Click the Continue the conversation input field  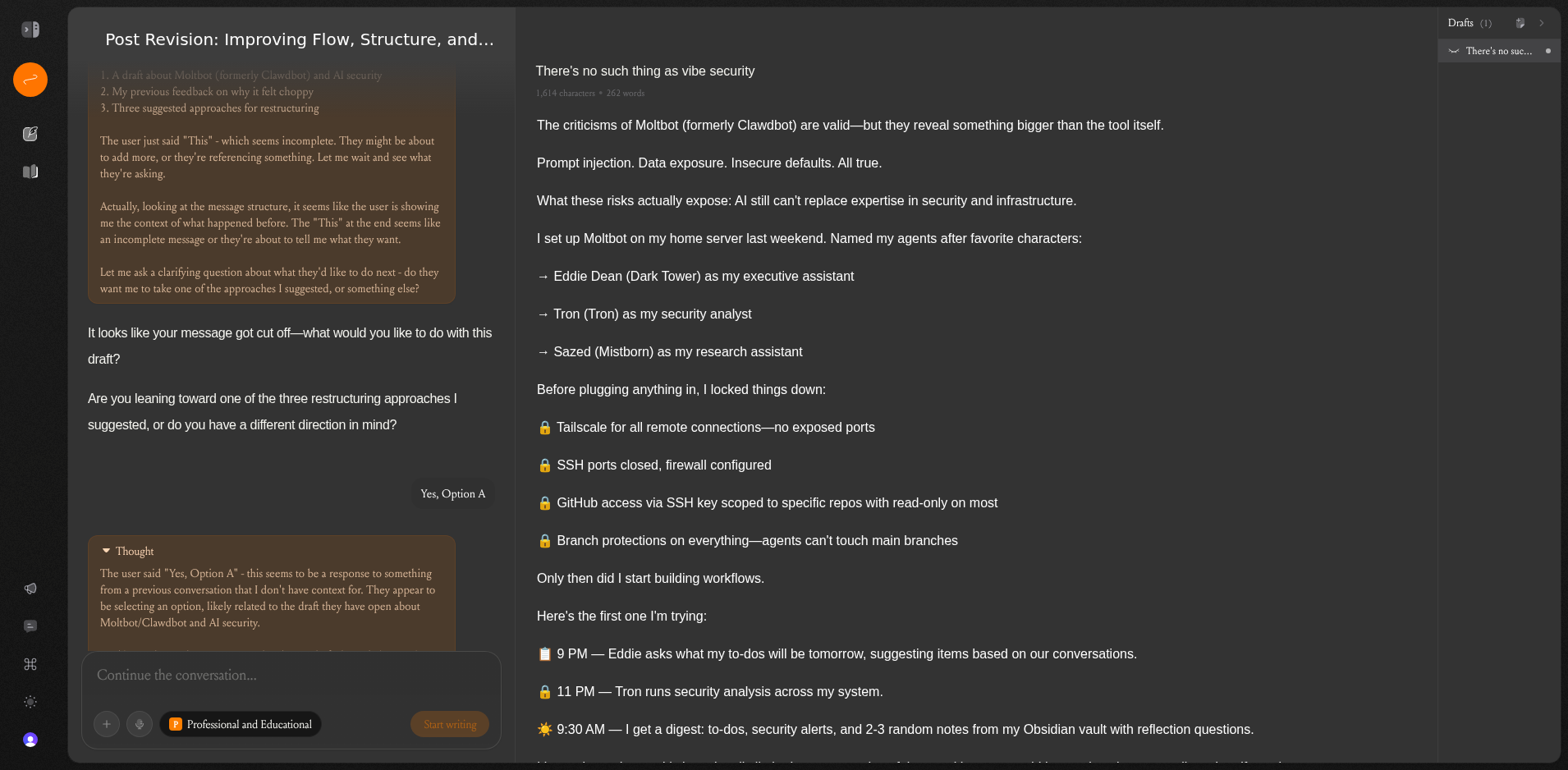pos(291,676)
